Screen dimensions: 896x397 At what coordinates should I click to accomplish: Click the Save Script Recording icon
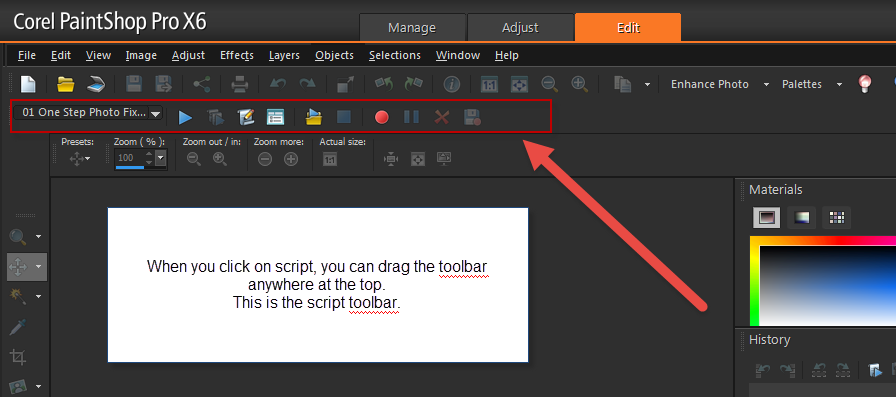point(472,118)
